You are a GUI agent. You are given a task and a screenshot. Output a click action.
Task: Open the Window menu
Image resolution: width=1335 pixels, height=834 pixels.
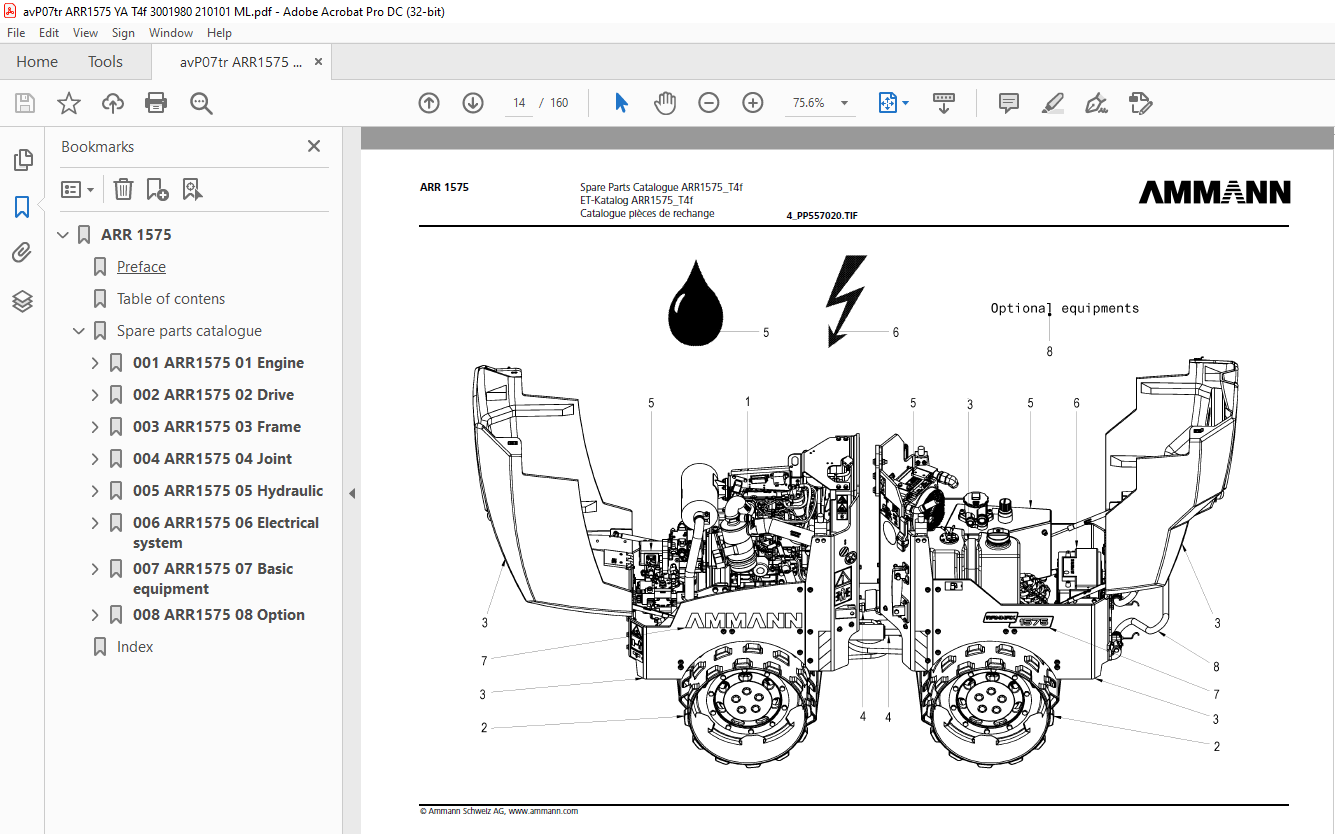[171, 33]
